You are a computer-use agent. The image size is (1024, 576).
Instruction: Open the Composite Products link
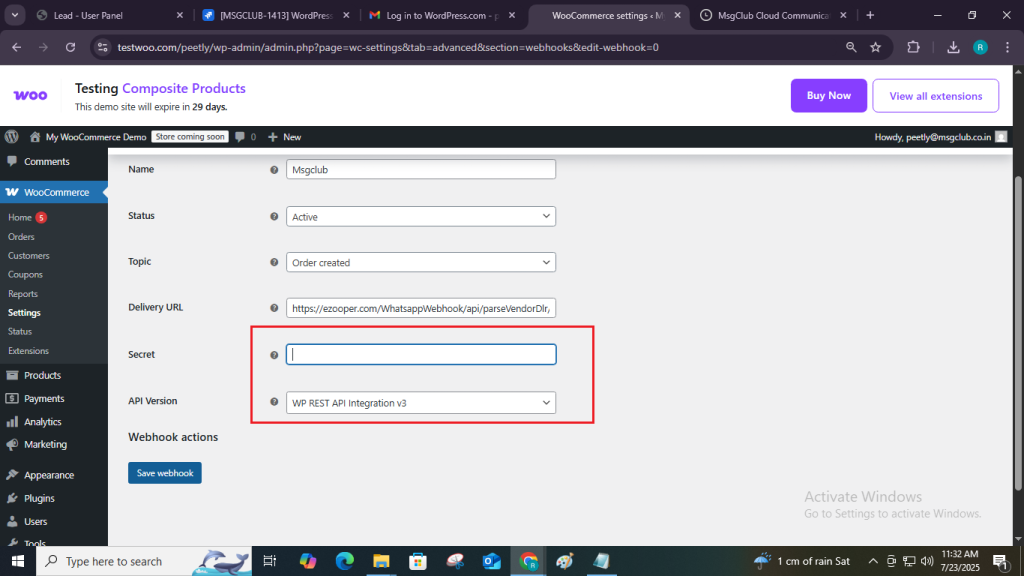click(184, 88)
